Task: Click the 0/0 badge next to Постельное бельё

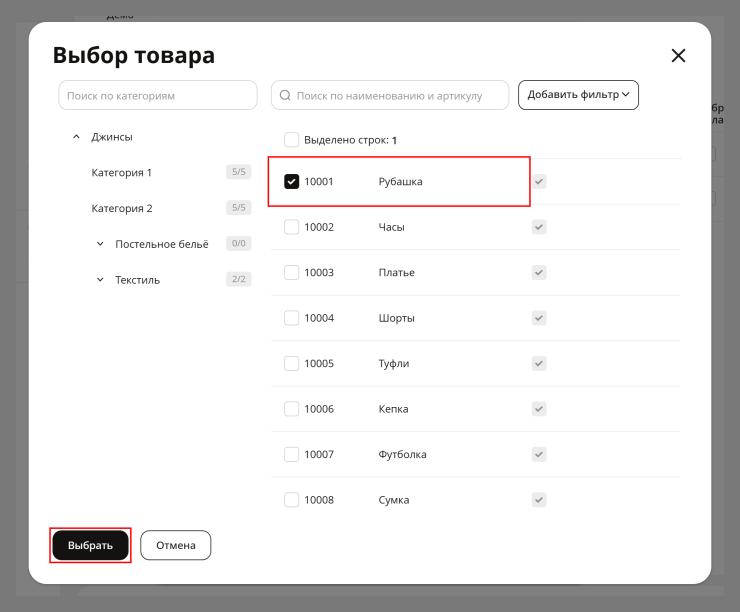Action: [x=238, y=243]
